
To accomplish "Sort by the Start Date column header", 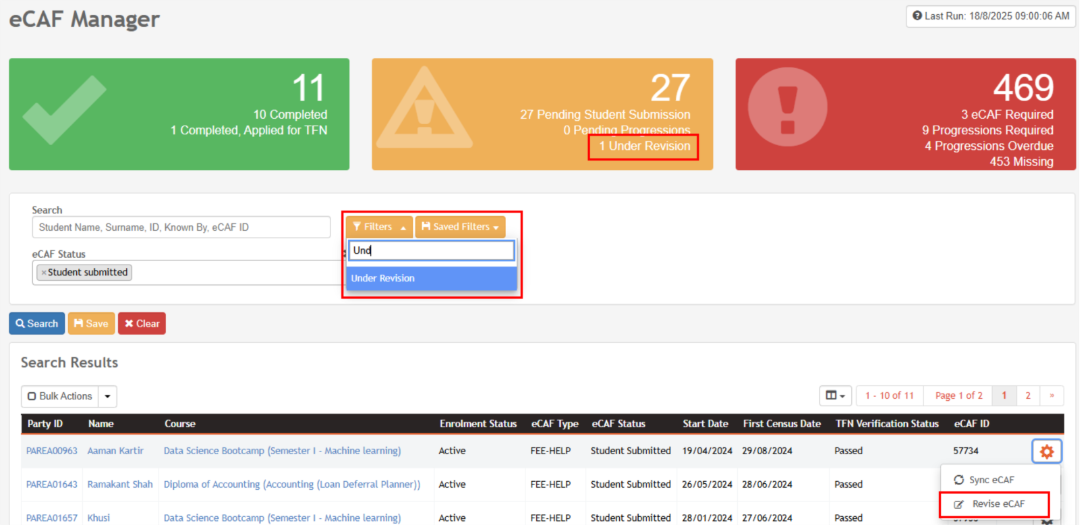I will pos(705,424).
